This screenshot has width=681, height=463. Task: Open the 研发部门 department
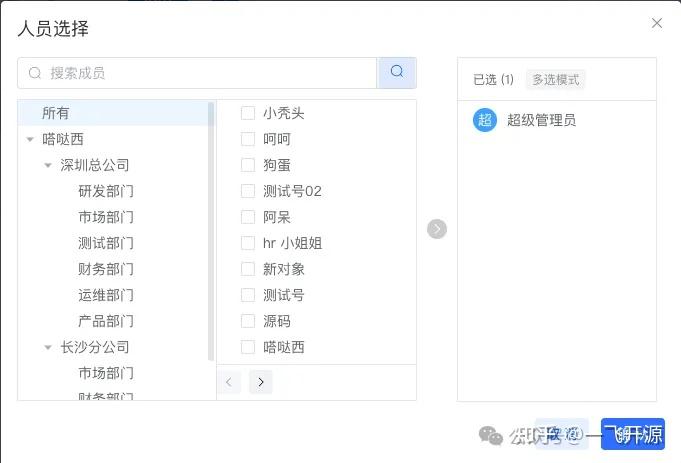(x=106, y=191)
